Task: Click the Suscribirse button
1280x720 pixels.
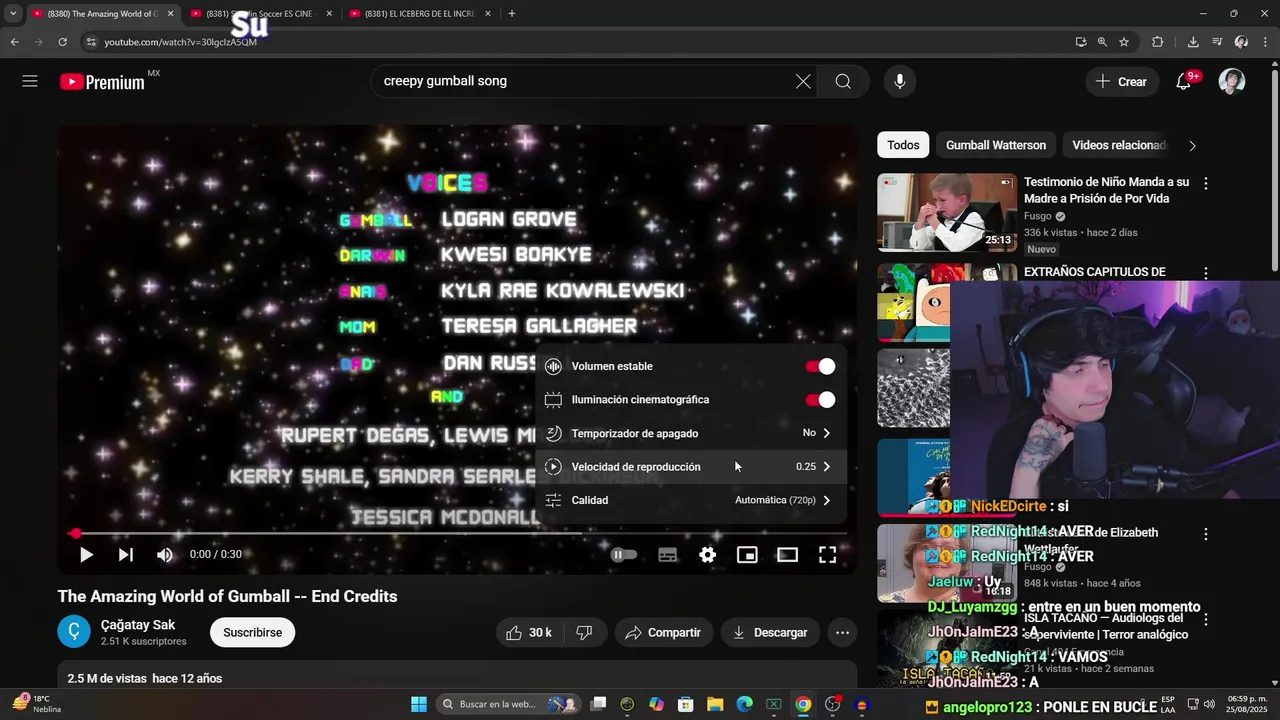Action: [252, 632]
